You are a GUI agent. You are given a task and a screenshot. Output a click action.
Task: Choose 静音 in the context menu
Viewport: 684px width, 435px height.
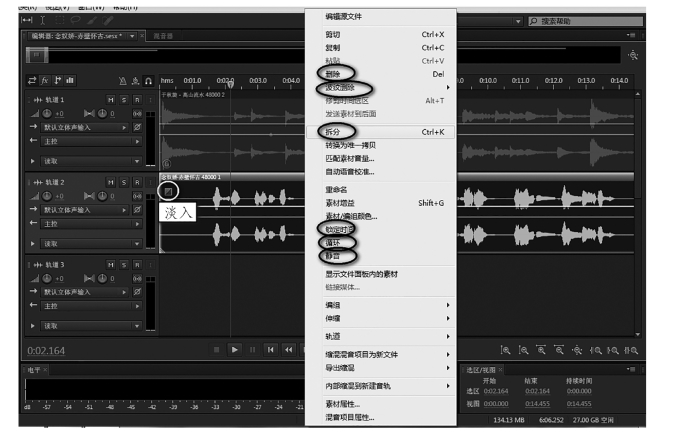click(380, 256)
